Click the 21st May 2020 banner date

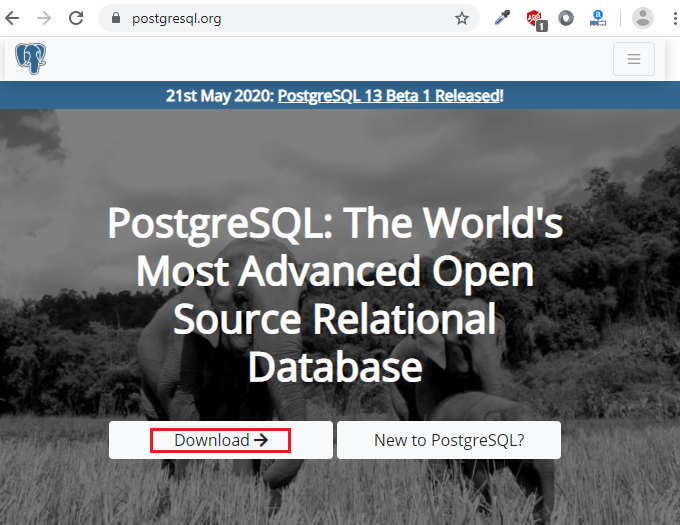pyautogui.click(x=219, y=96)
